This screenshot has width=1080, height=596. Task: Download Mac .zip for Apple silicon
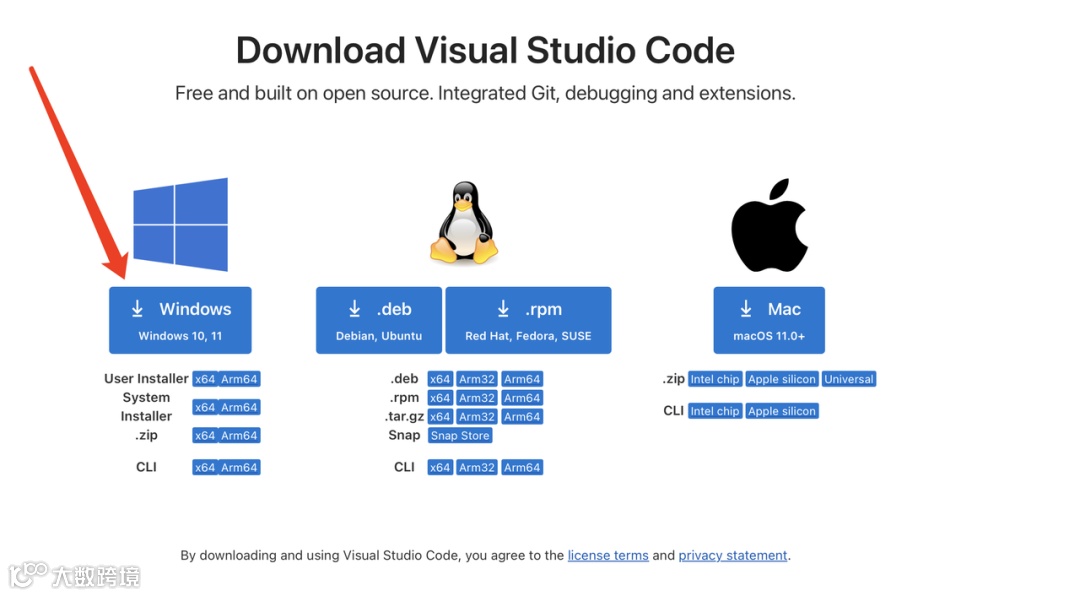(x=782, y=379)
